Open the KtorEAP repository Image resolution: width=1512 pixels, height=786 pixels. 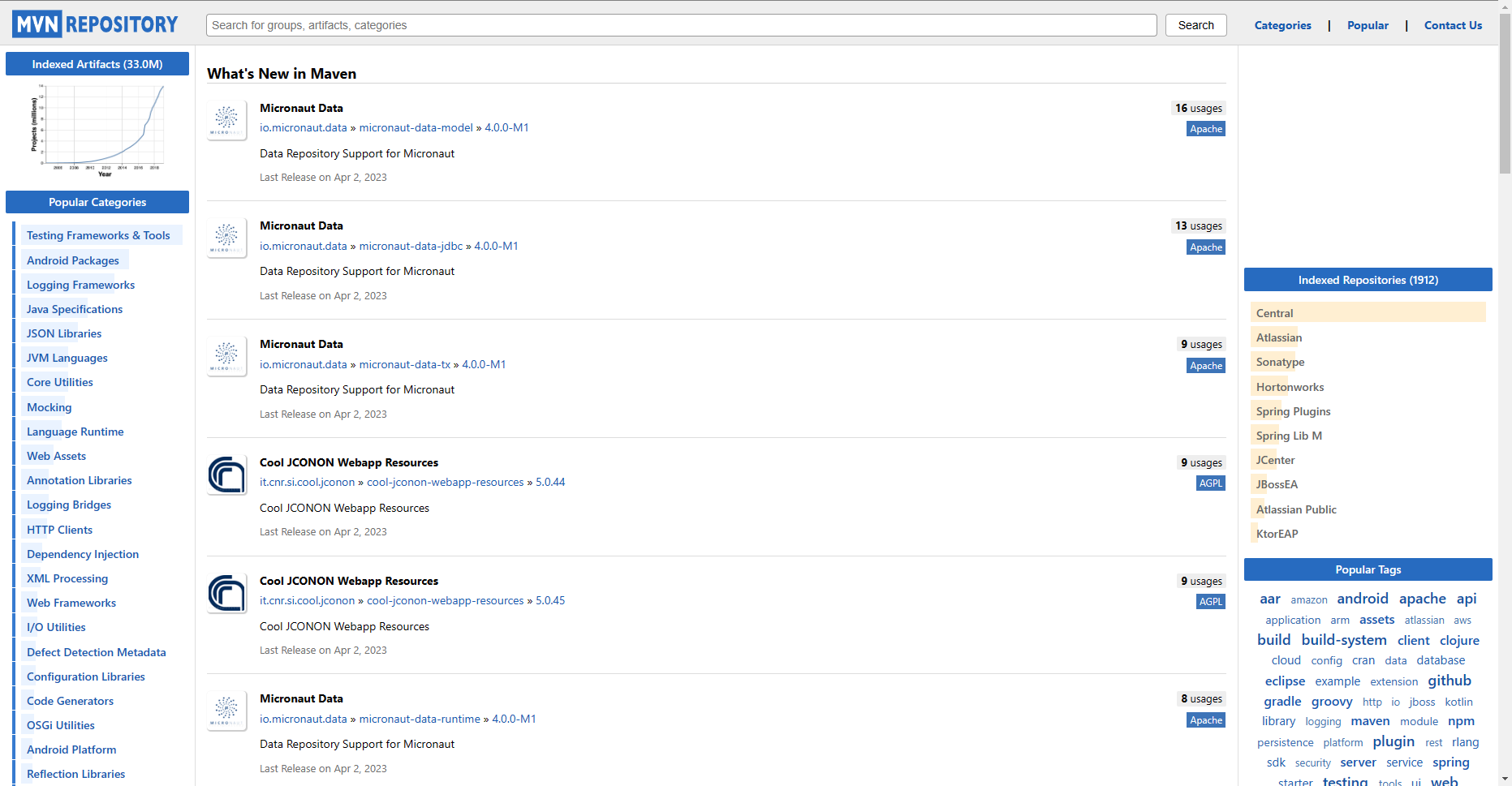(x=1277, y=534)
